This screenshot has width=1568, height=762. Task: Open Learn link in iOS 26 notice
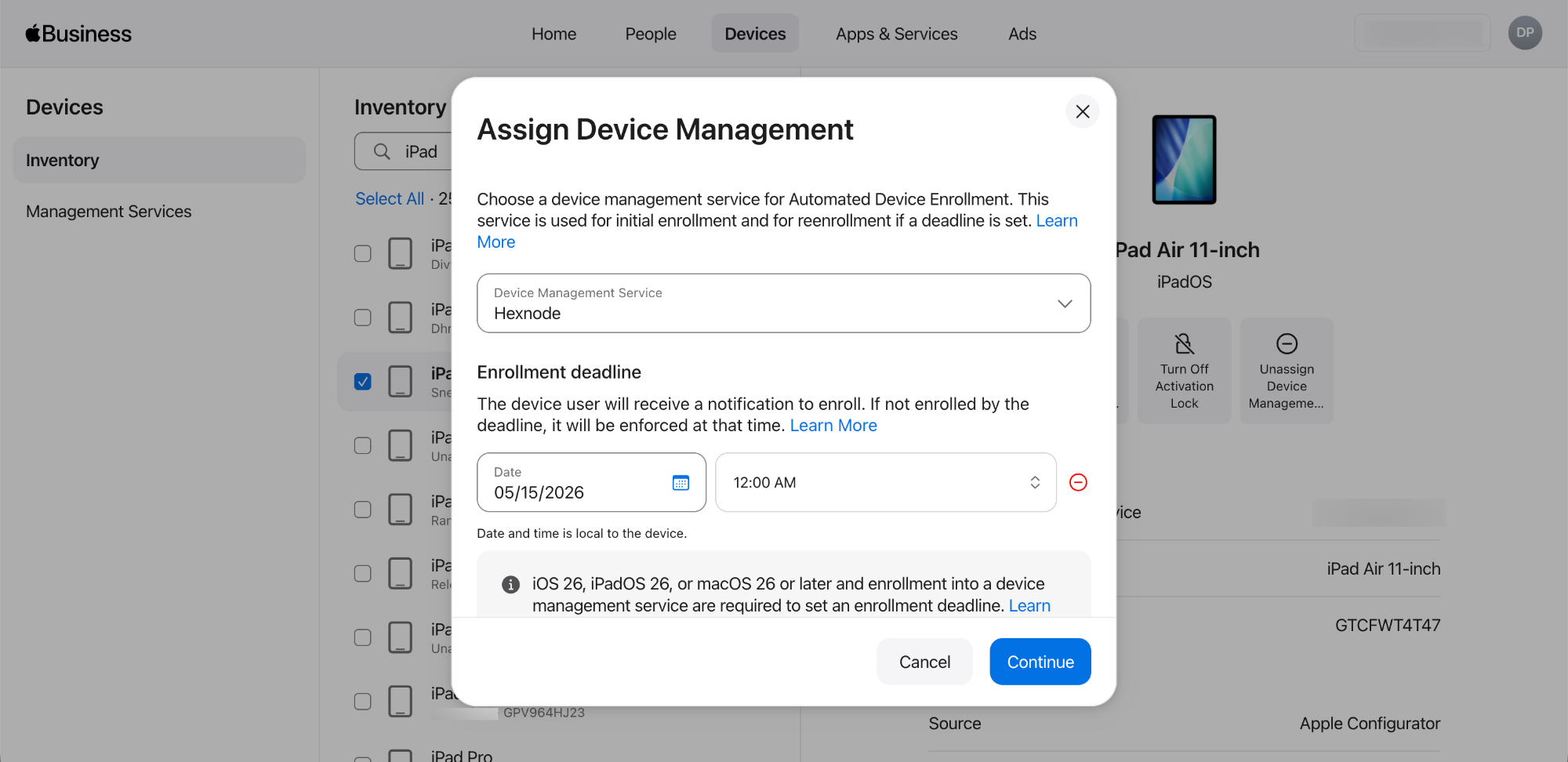[x=1029, y=606]
